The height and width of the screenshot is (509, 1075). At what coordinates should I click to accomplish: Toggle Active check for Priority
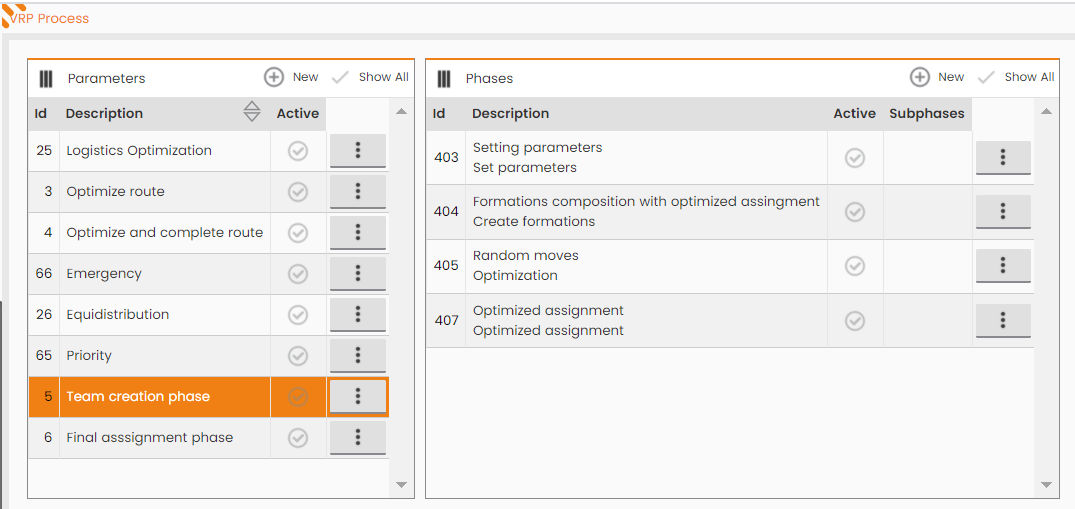298,356
